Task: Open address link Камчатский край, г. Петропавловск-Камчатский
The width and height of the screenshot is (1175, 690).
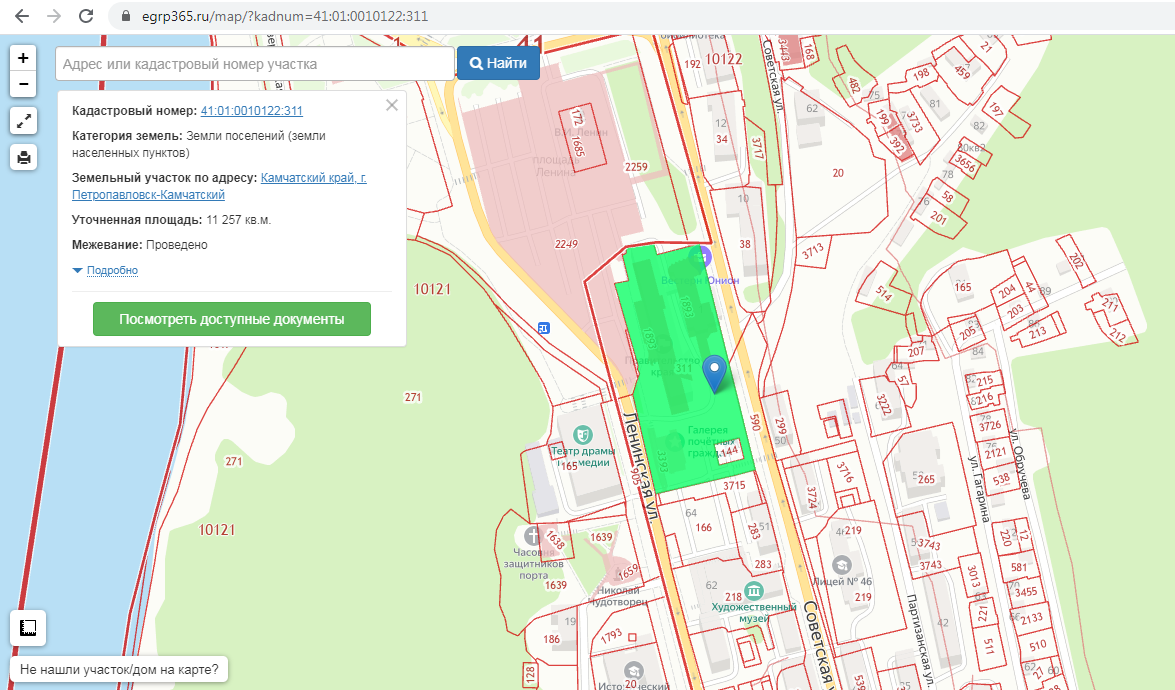Action: pyautogui.click(x=220, y=187)
